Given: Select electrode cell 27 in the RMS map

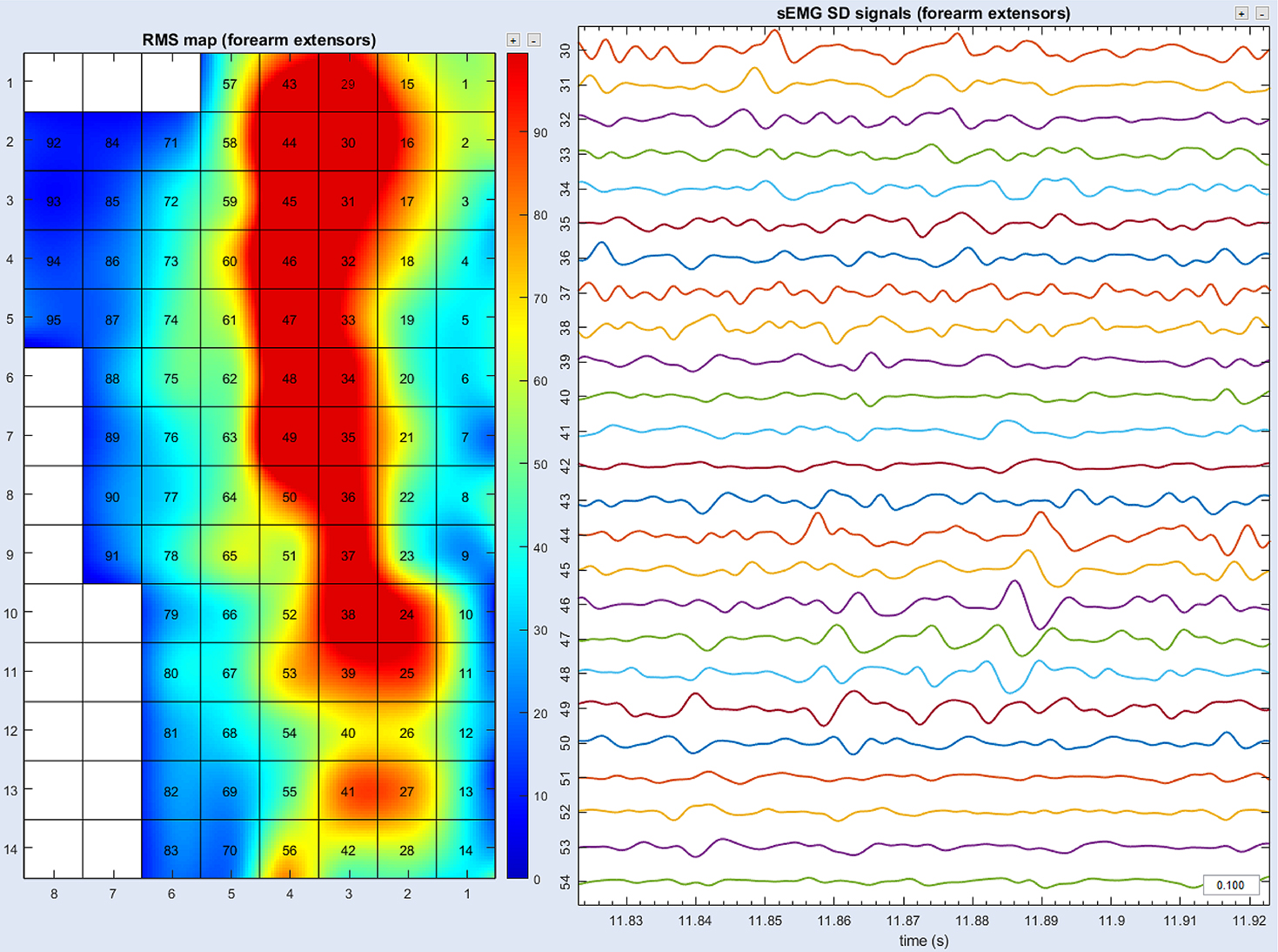Looking at the screenshot, I should tap(407, 791).
